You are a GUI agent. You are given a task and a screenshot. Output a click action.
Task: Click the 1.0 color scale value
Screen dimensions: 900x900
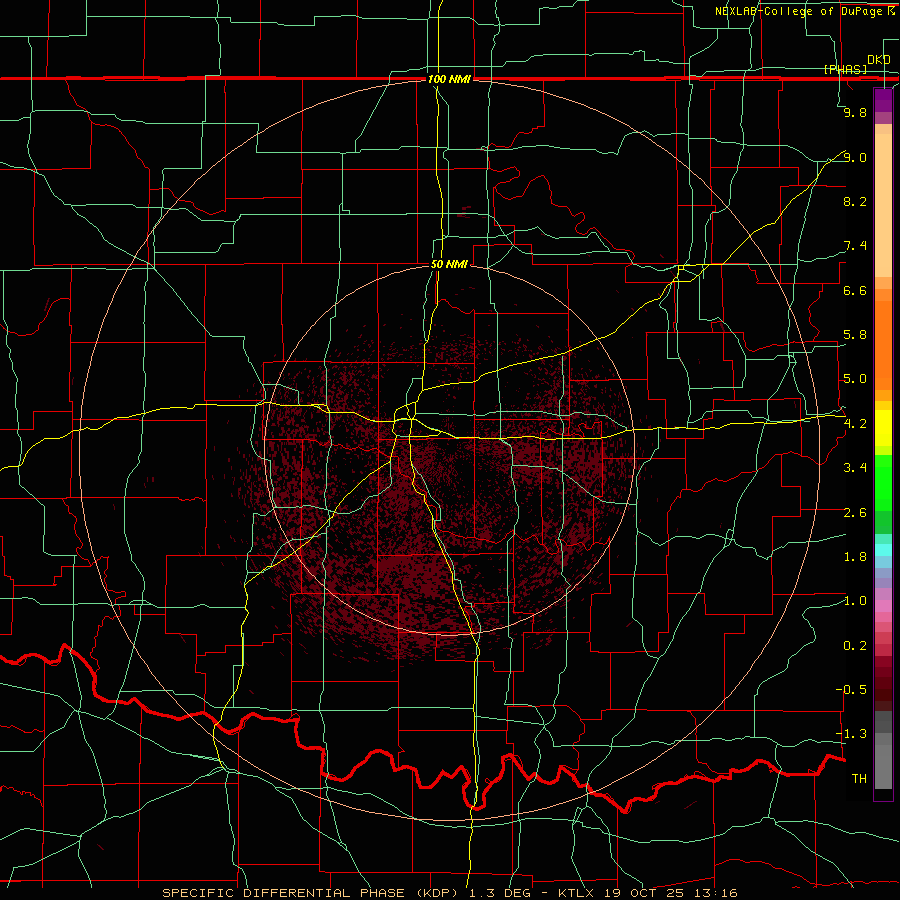click(x=855, y=601)
